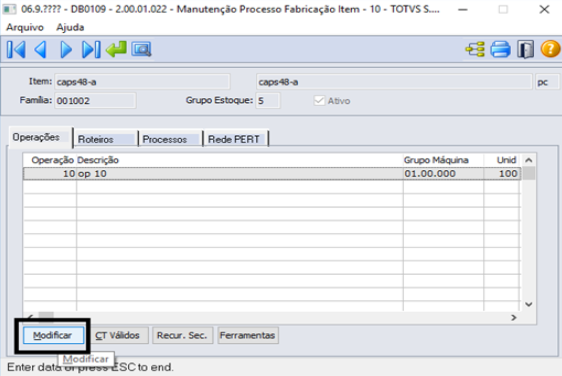Screen dimensions: 562x376
Task: Click the exit door icon
Action: click(525, 49)
